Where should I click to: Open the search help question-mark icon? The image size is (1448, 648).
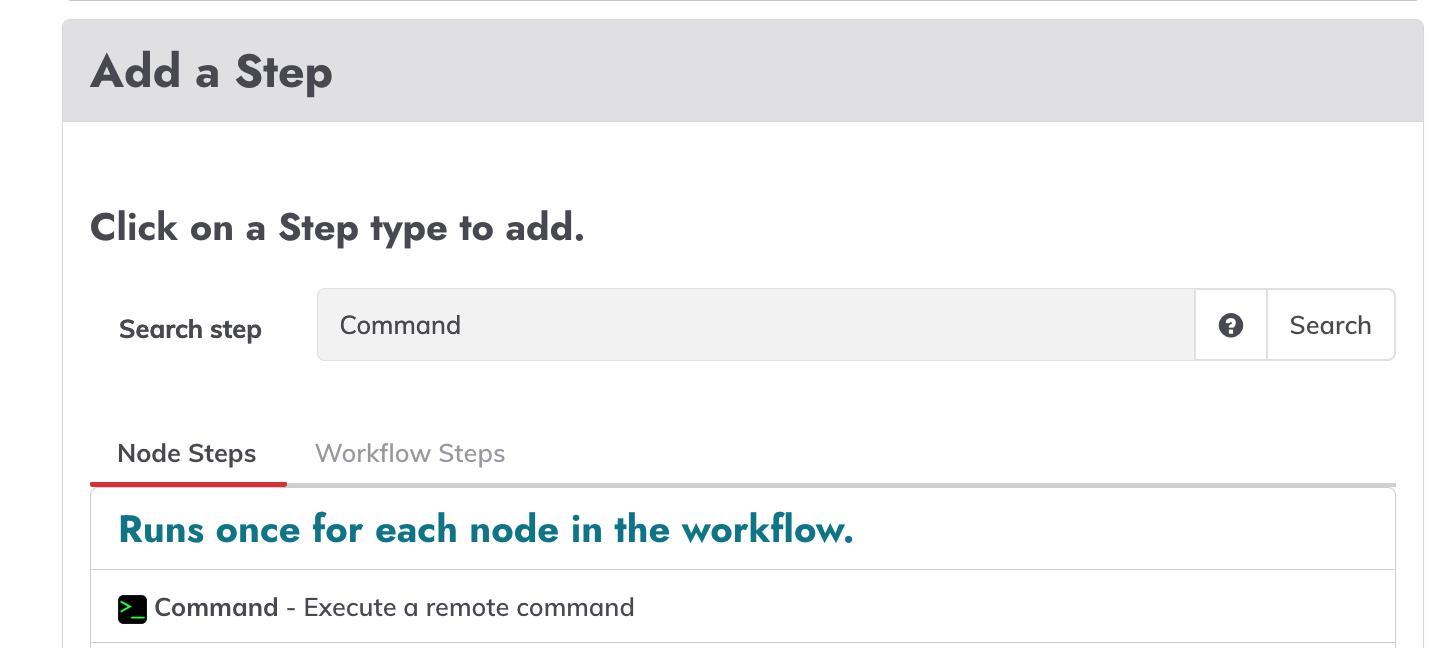(1231, 325)
